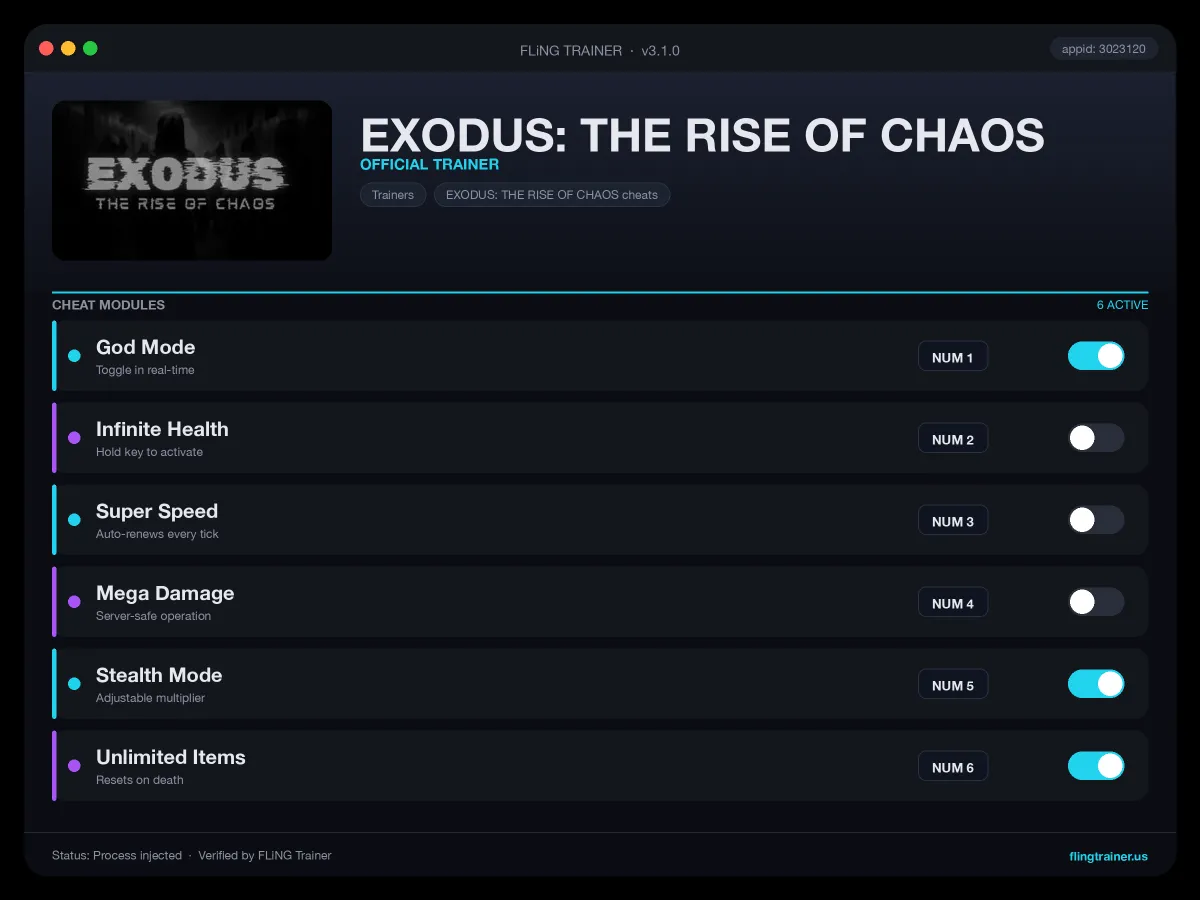
Task: Disable the Stealth Mode switch
Action: tap(1096, 684)
